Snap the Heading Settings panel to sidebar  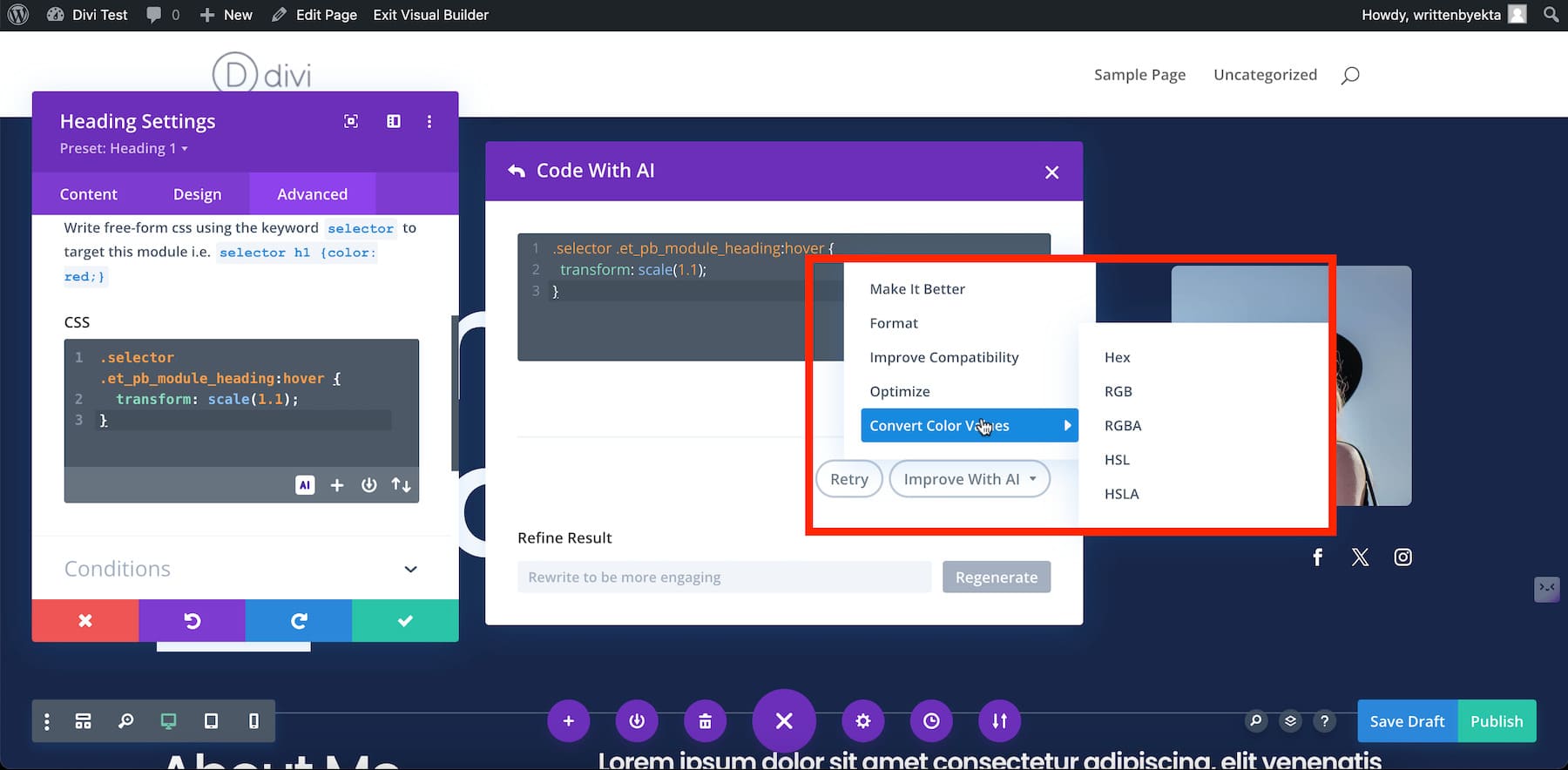click(394, 121)
